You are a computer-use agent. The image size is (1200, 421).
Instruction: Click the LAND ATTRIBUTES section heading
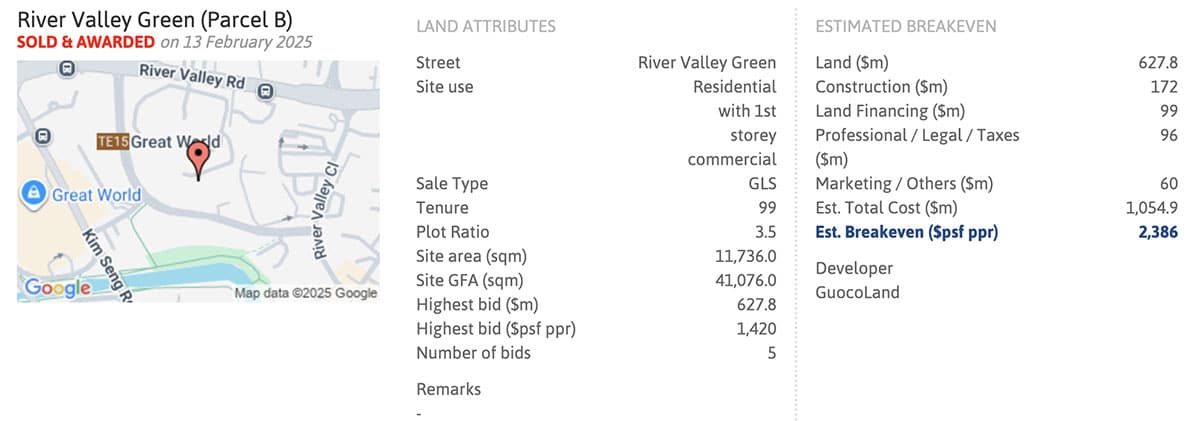tap(485, 26)
